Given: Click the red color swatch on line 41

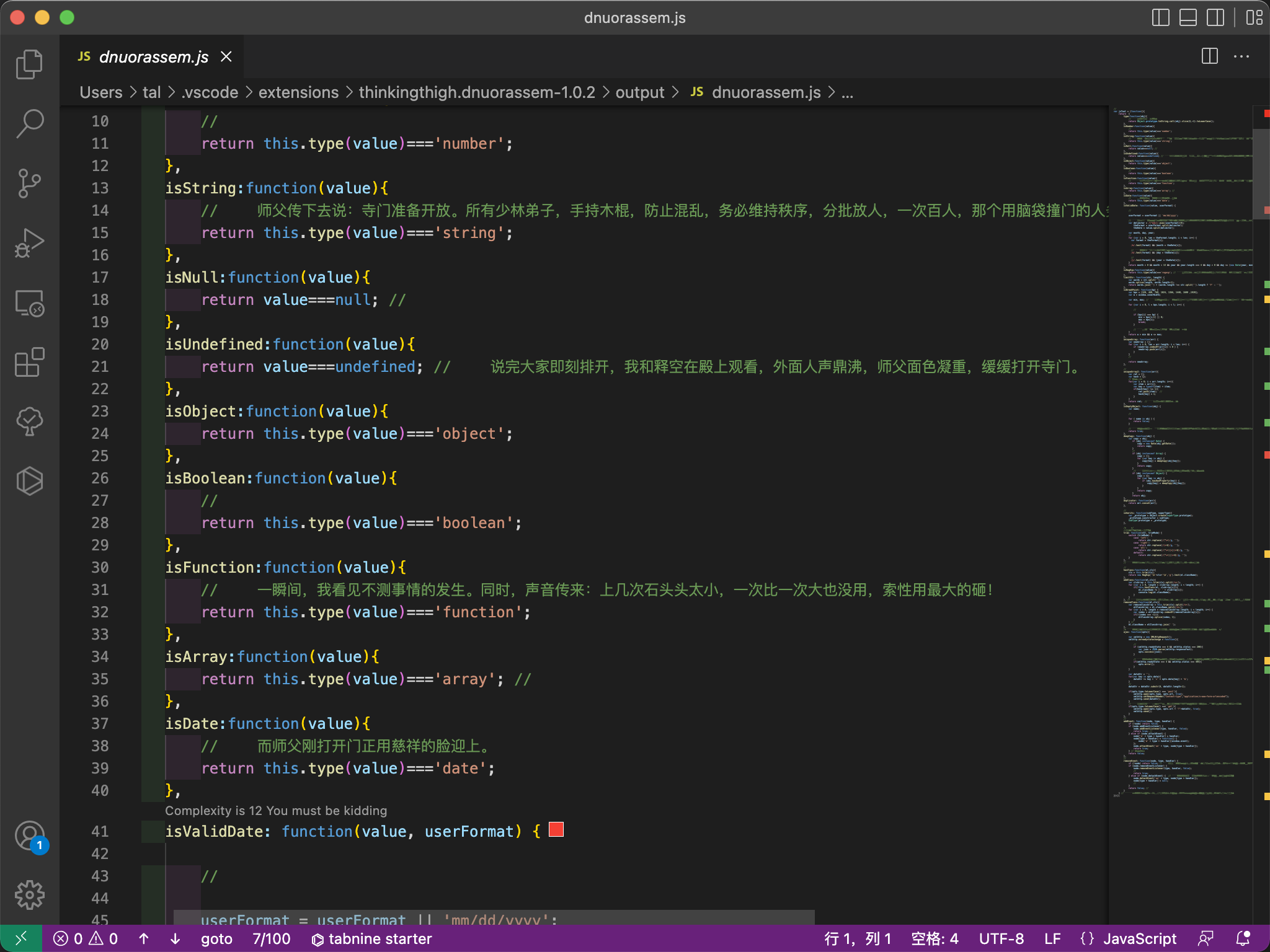Looking at the screenshot, I should click(556, 830).
